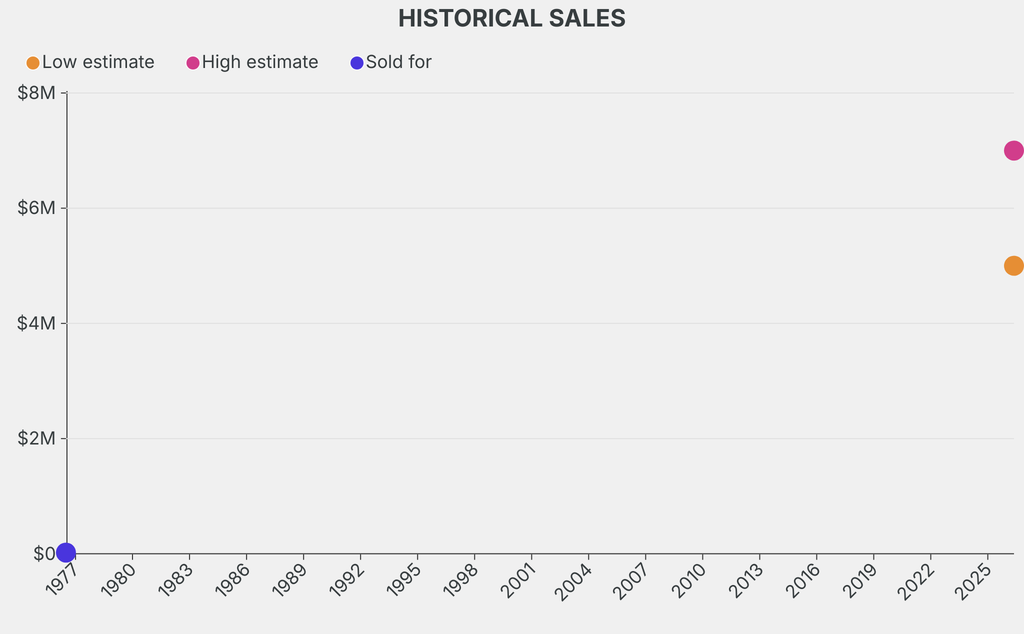Select the orange Low estimate data point

coord(1013,266)
